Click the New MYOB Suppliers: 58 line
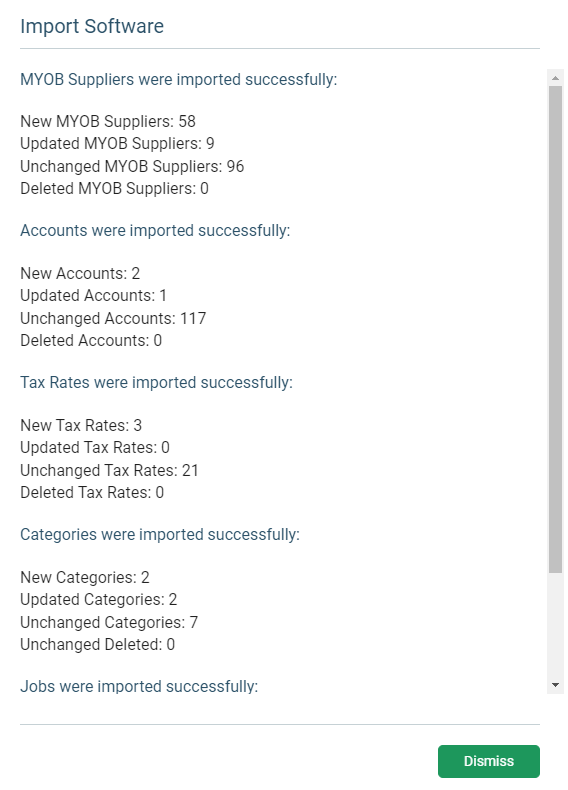Viewport: 568px width, 790px height. pos(108,121)
